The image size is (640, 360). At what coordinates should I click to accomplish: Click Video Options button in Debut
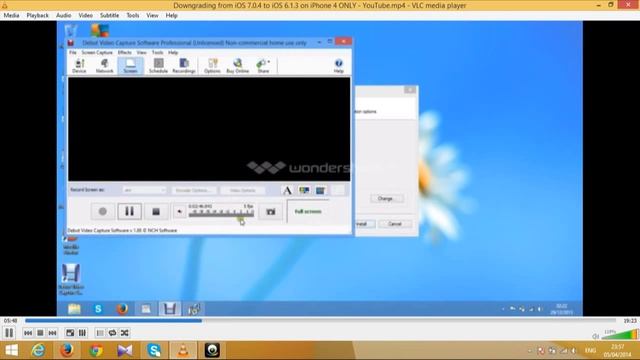click(243, 191)
